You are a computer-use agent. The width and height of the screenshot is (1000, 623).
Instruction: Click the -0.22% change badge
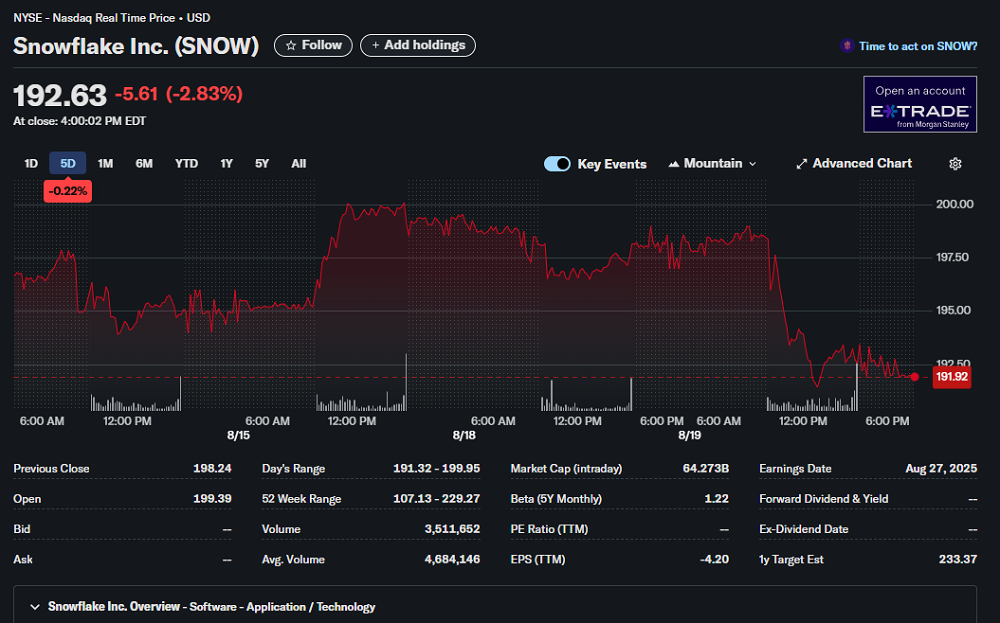pyautogui.click(x=68, y=190)
